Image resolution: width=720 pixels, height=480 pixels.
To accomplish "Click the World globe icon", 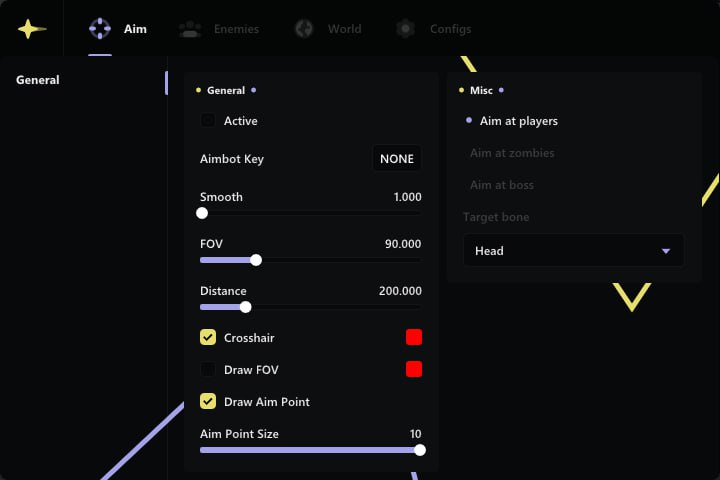I will pos(304,29).
